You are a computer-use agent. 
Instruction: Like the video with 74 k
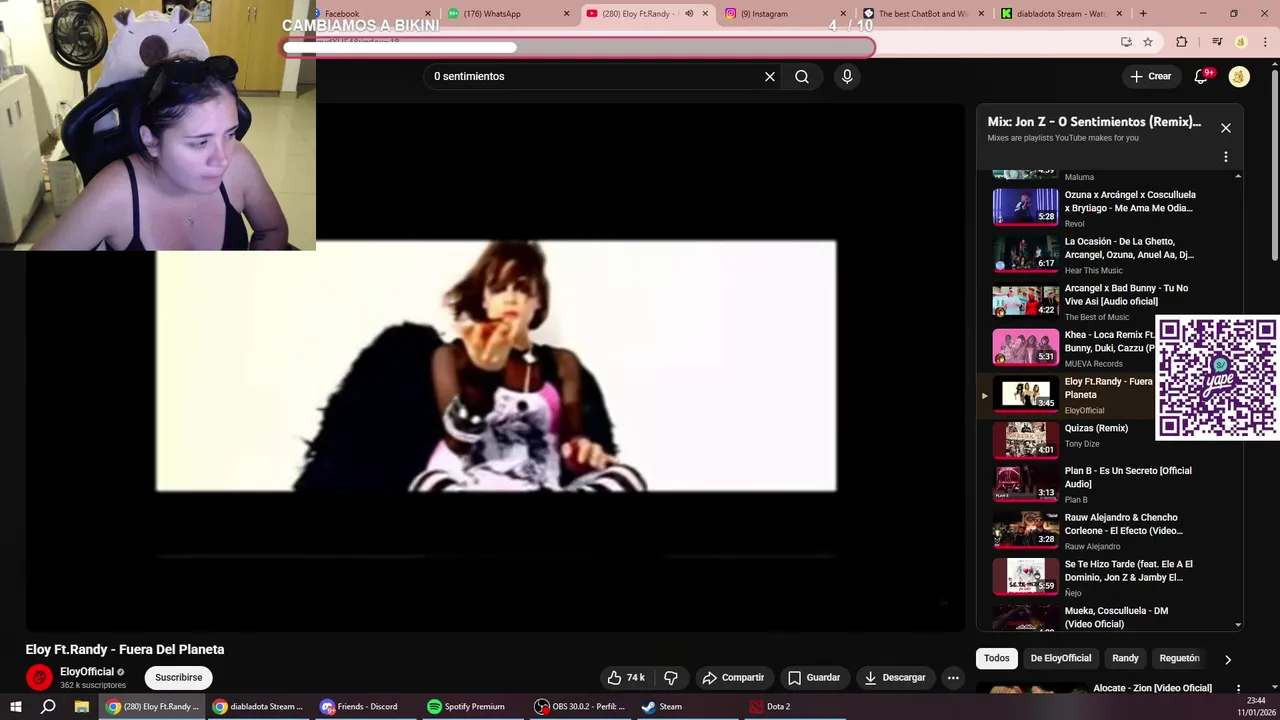[x=626, y=677]
